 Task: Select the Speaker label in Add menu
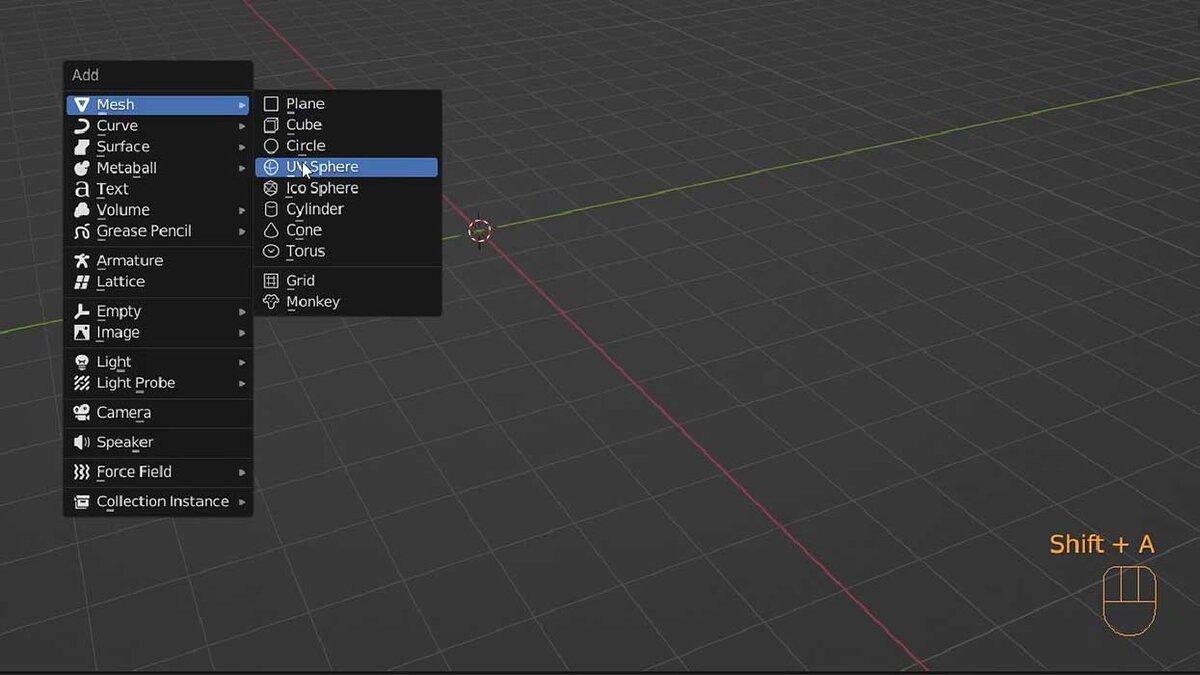click(125, 443)
